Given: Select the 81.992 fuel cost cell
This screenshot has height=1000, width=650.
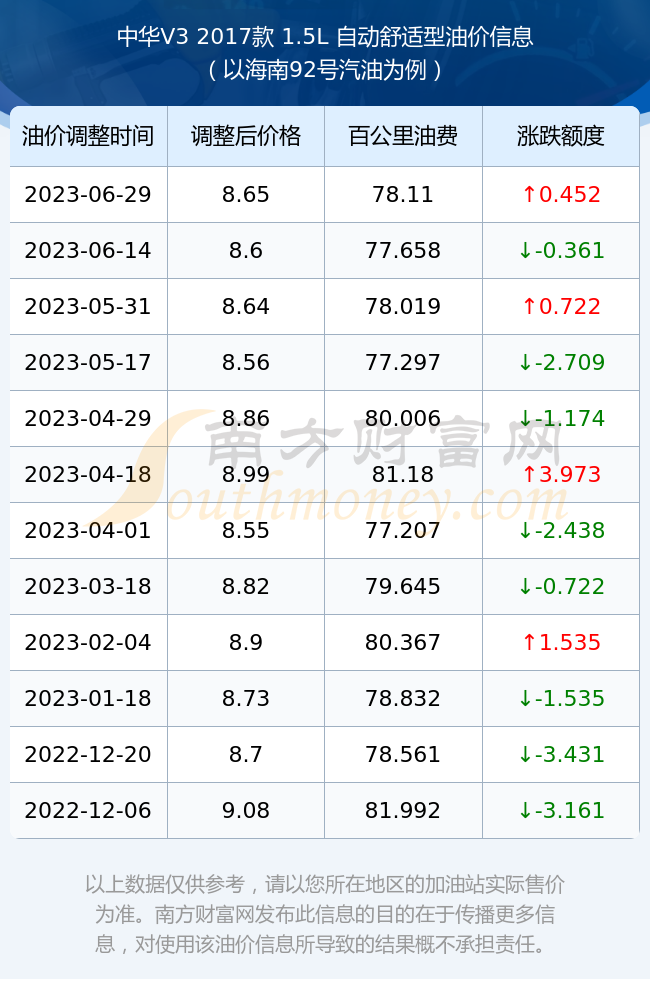Looking at the screenshot, I should pyautogui.click(x=403, y=811).
